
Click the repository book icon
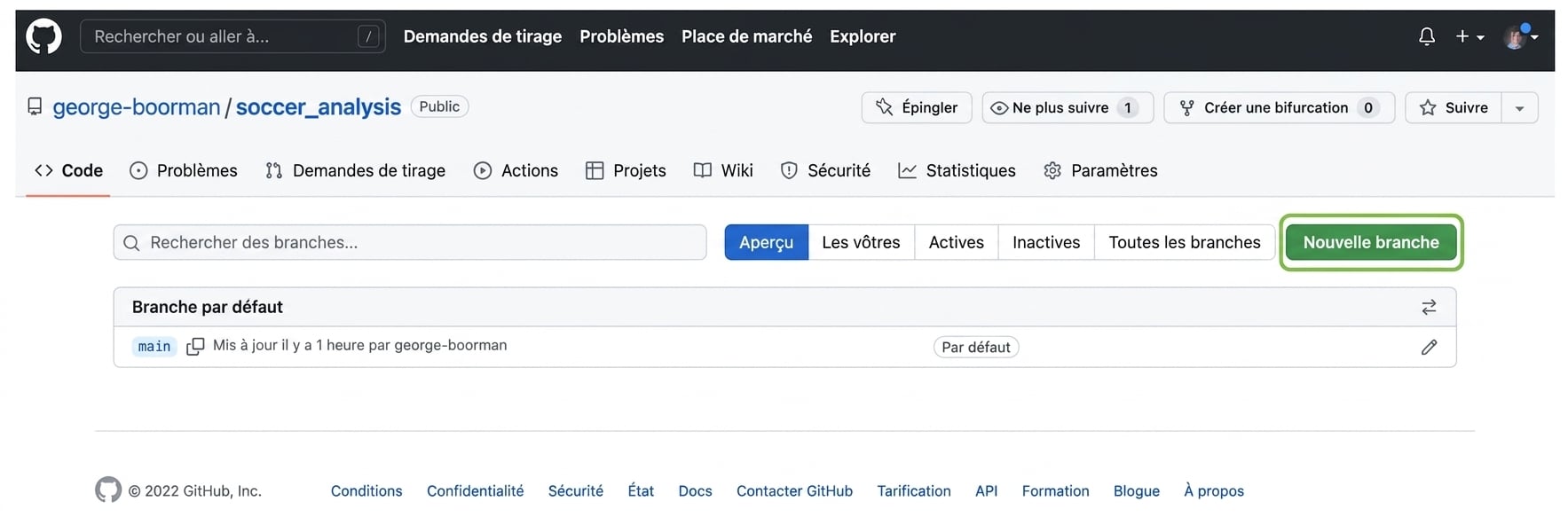click(35, 106)
